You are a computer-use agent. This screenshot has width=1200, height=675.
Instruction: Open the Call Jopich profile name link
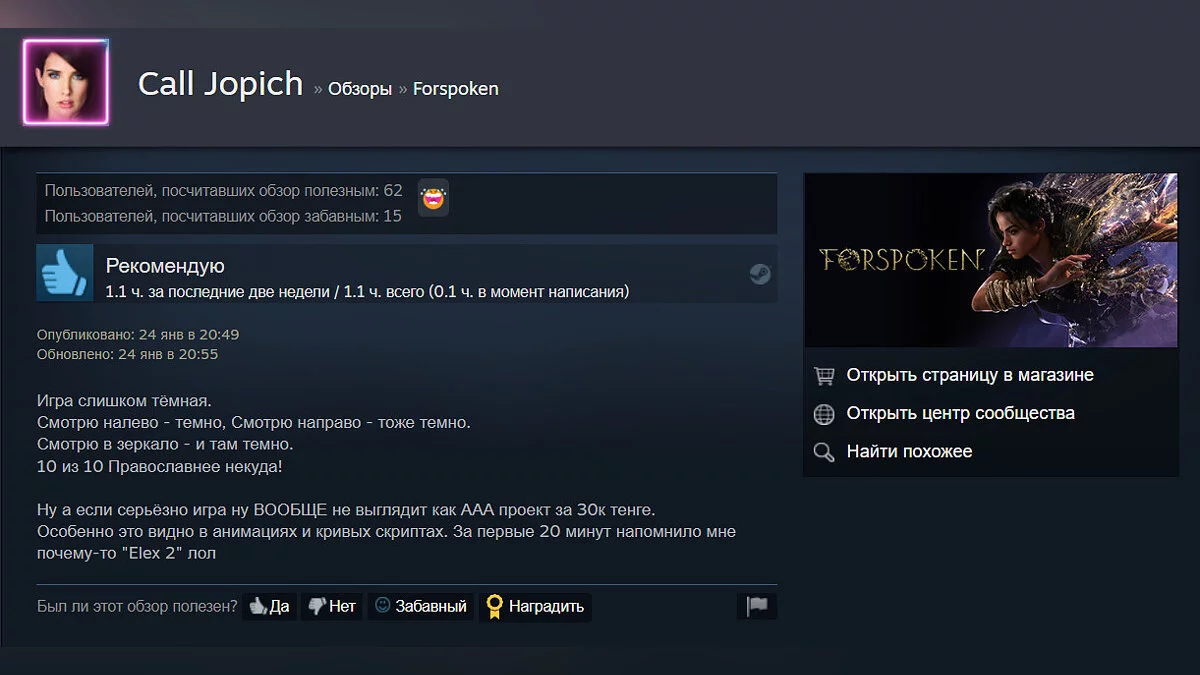tap(220, 84)
